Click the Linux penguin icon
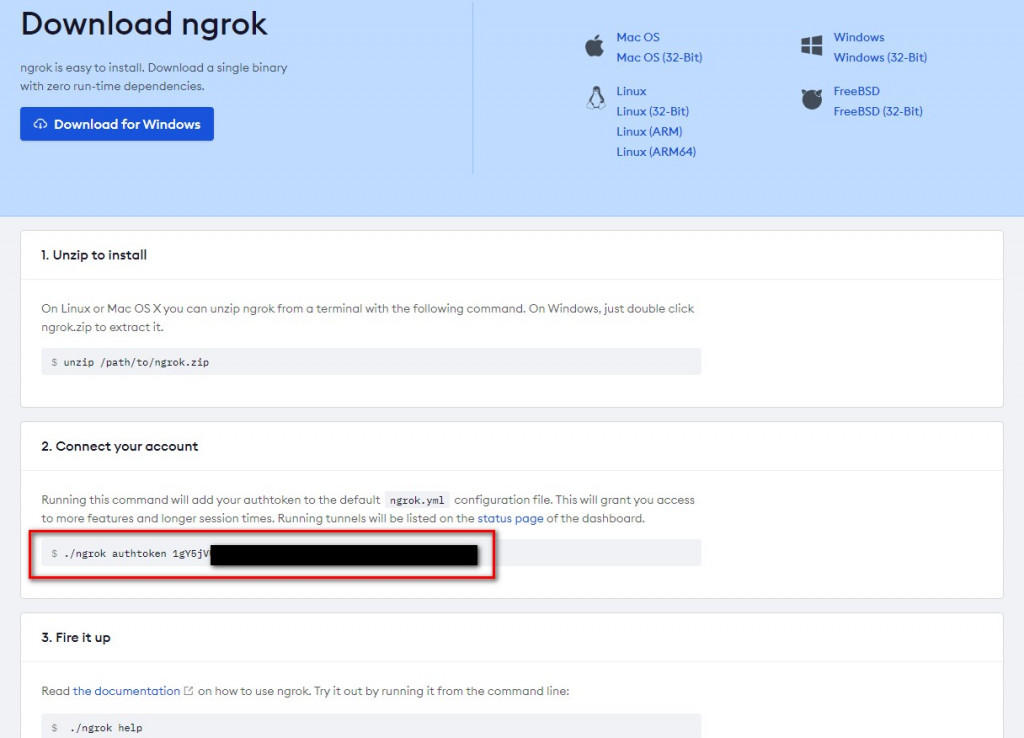 [596, 98]
